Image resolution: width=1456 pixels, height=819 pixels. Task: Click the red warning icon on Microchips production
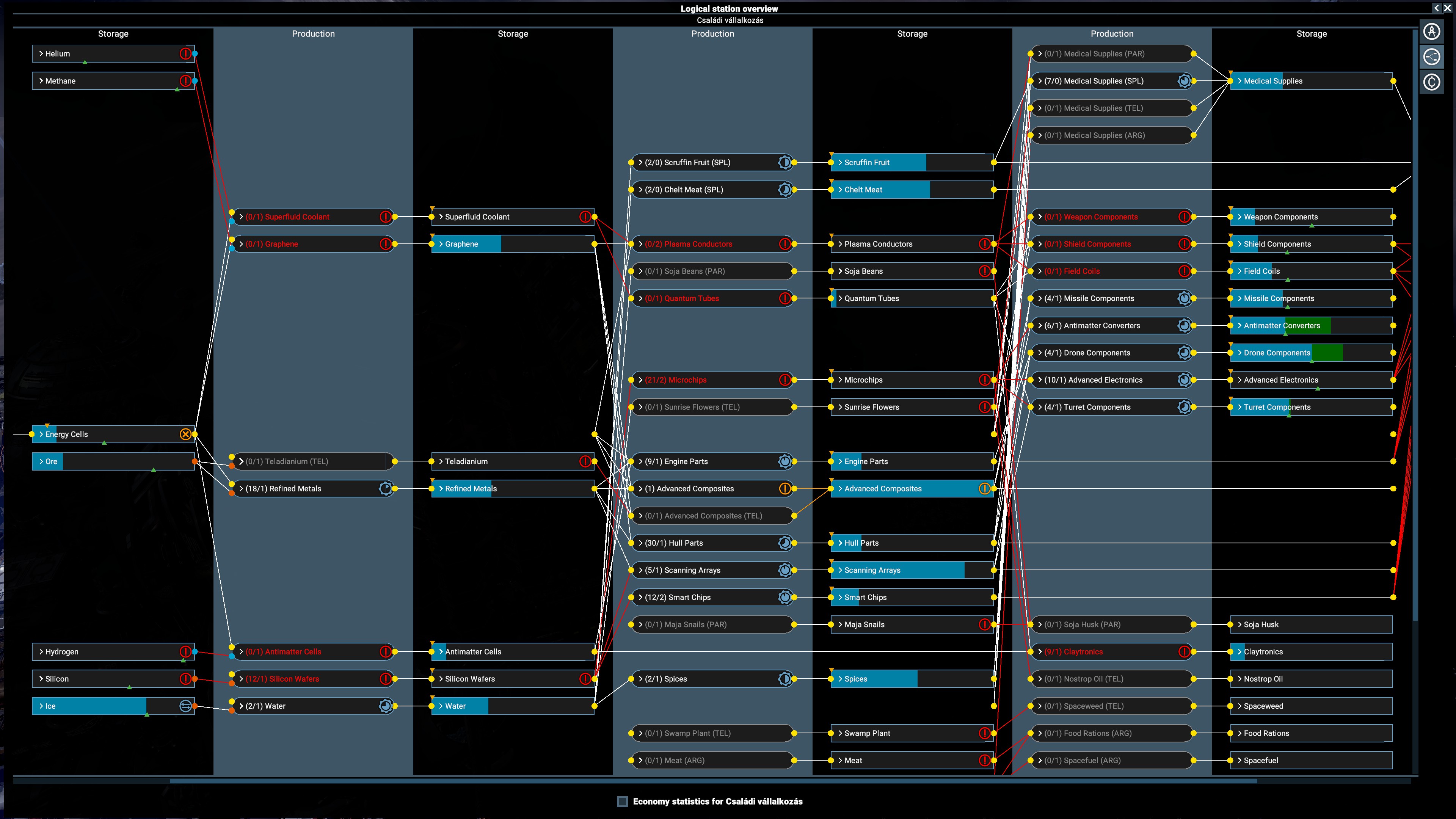tap(785, 380)
